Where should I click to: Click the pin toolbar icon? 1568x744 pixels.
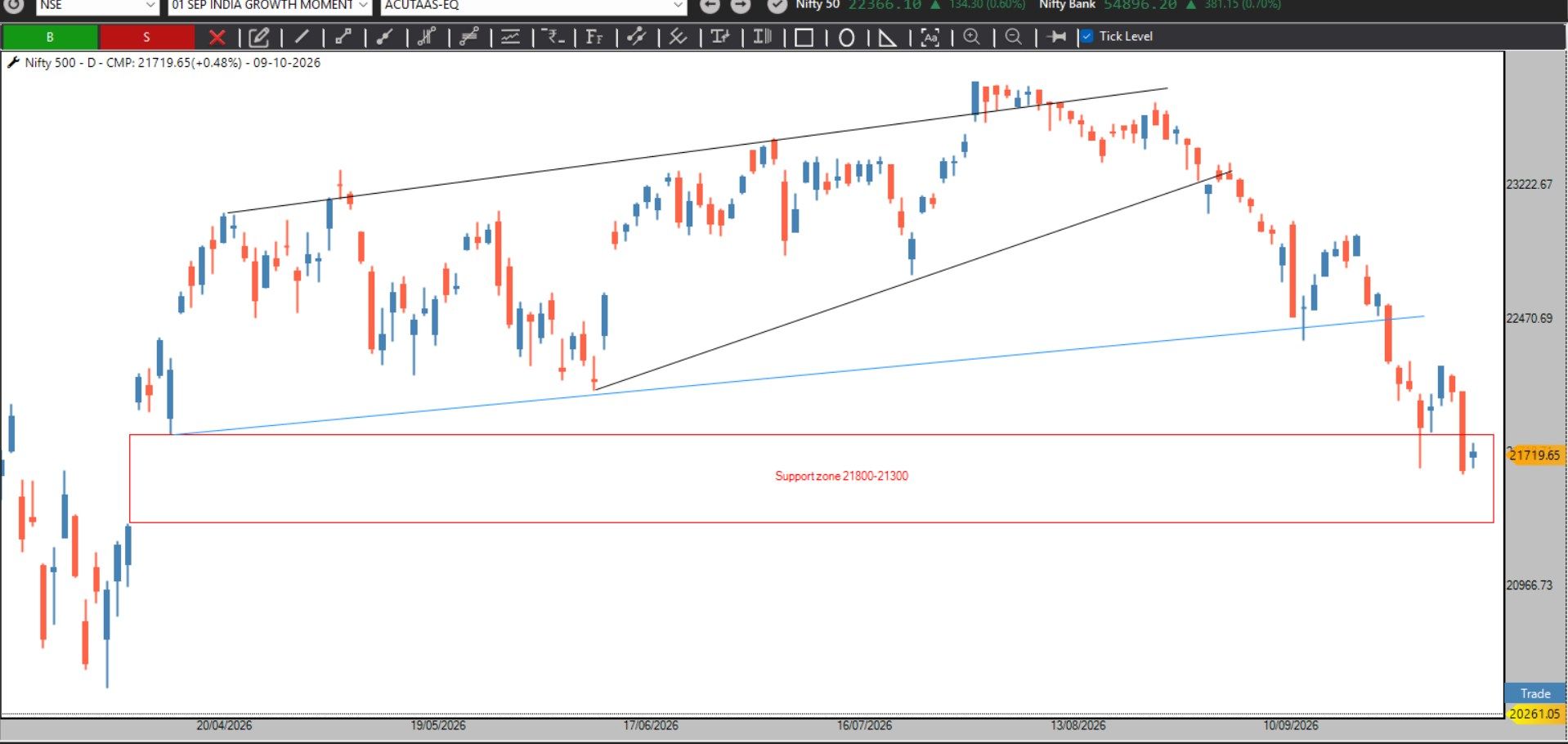coord(1056,37)
